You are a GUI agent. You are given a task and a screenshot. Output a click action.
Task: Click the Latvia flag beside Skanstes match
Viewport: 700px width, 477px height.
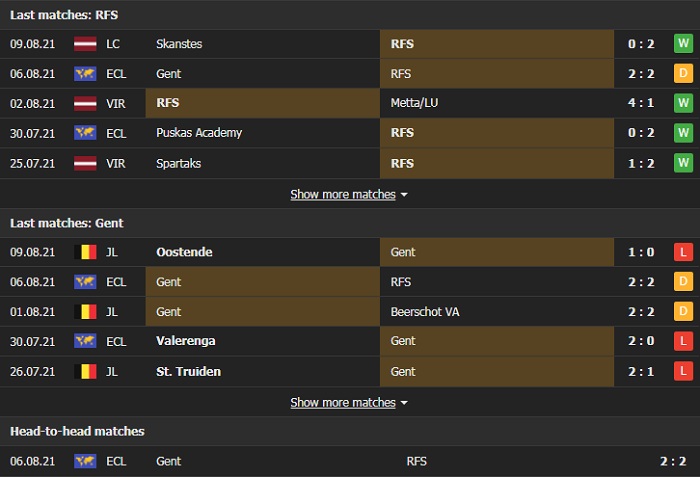point(85,44)
